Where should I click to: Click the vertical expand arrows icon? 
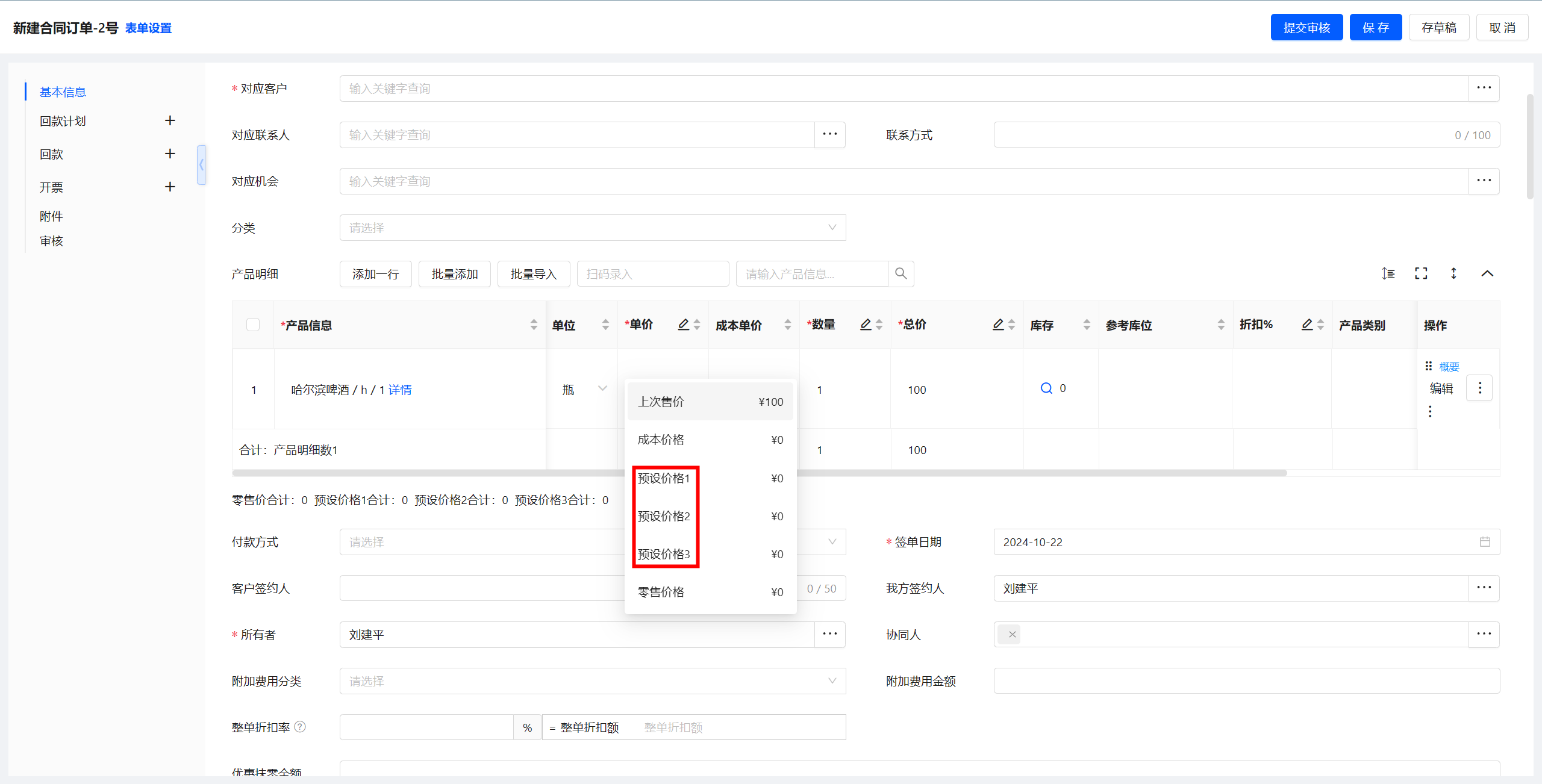1453,273
